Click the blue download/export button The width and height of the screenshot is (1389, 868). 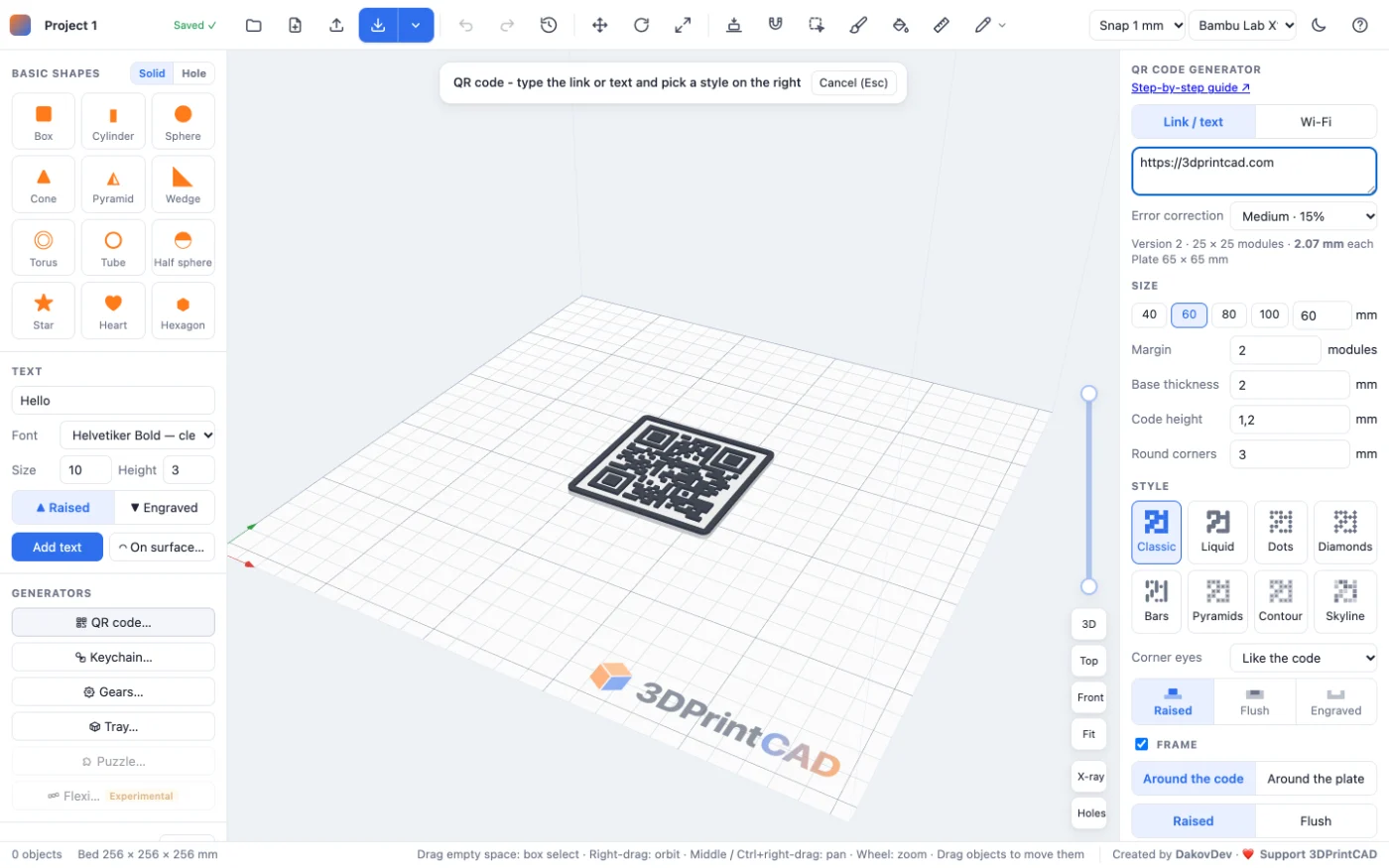[378, 26]
